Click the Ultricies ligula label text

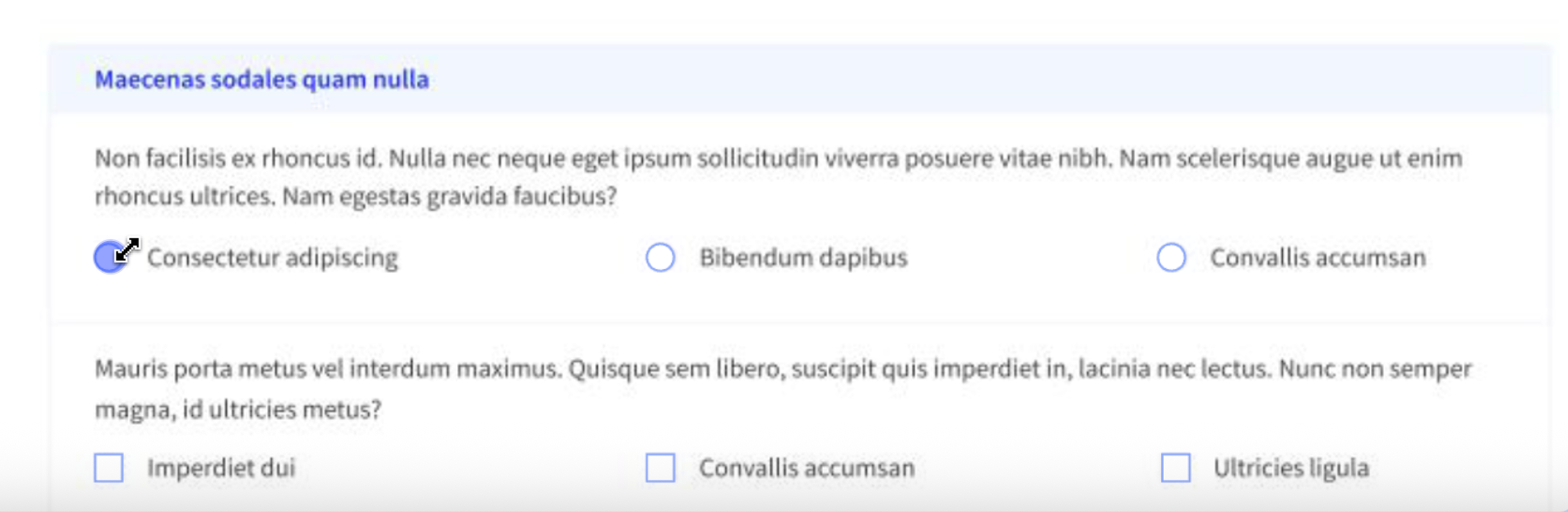coord(1291,468)
